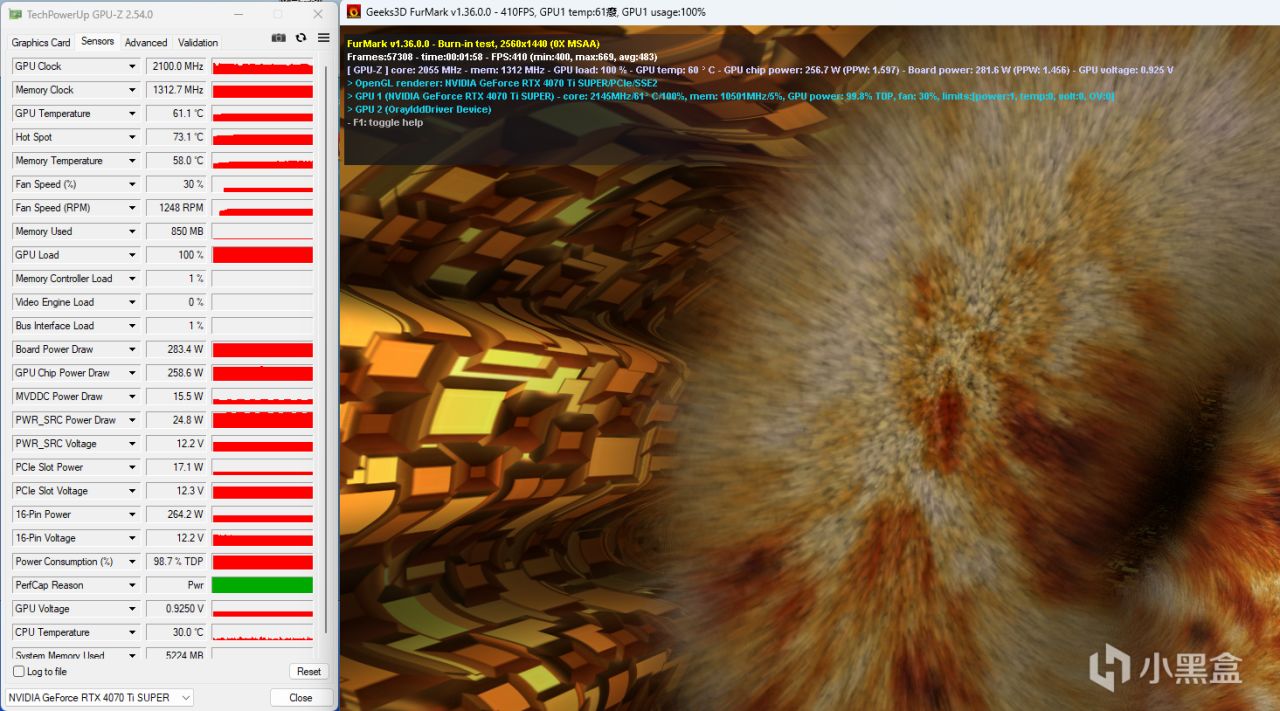This screenshot has height=711, width=1280.
Task: Expand the GPU Temperature sensor dropdown
Action: click(x=132, y=114)
